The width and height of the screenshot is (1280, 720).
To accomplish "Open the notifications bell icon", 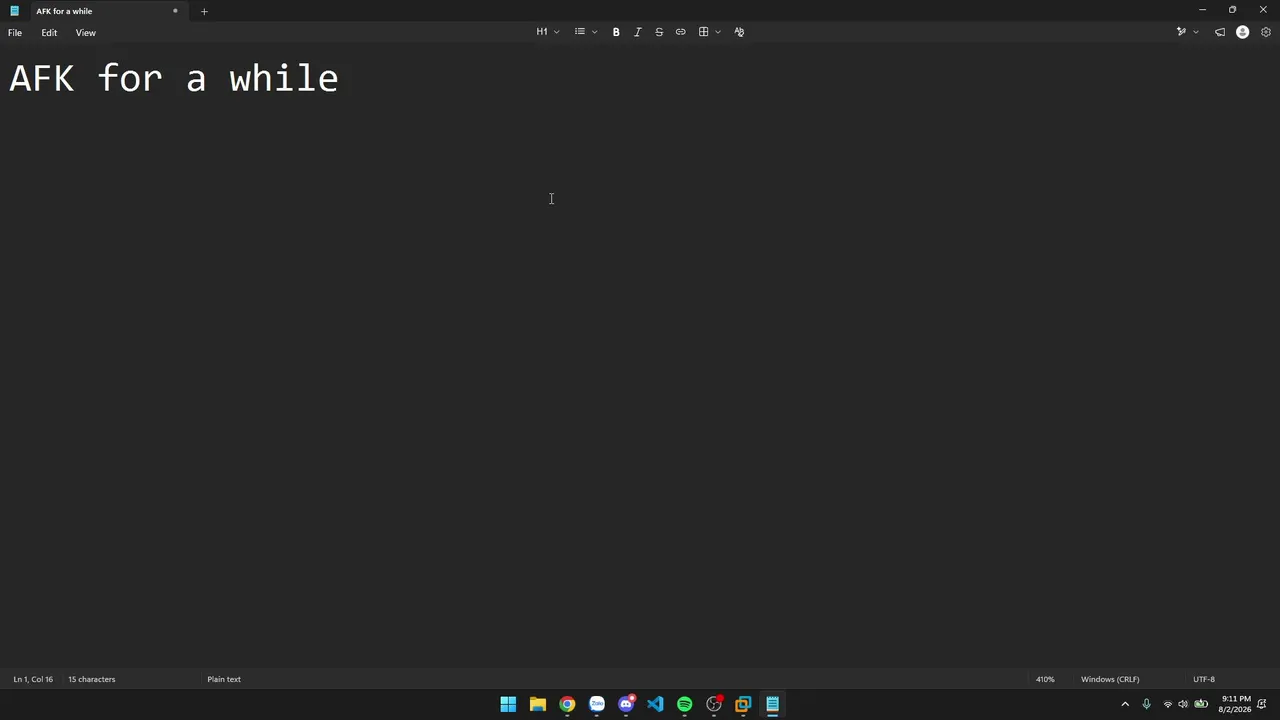I will [1262, 704].
